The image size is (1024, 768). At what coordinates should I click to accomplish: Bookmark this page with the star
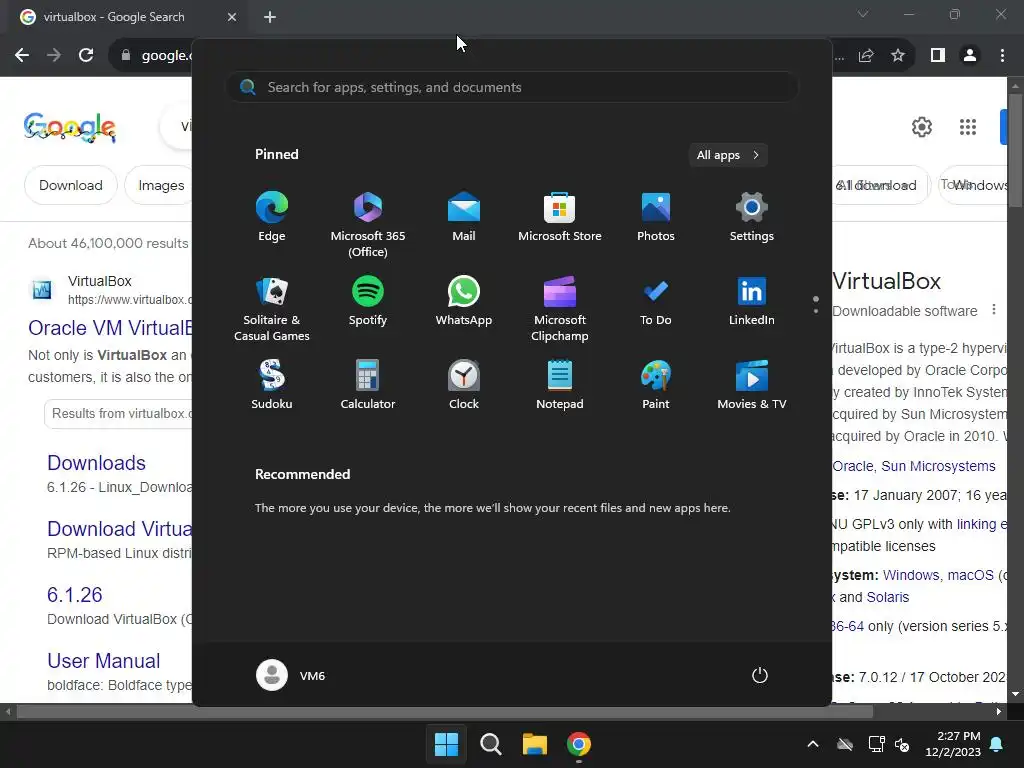tap(898, 56)
